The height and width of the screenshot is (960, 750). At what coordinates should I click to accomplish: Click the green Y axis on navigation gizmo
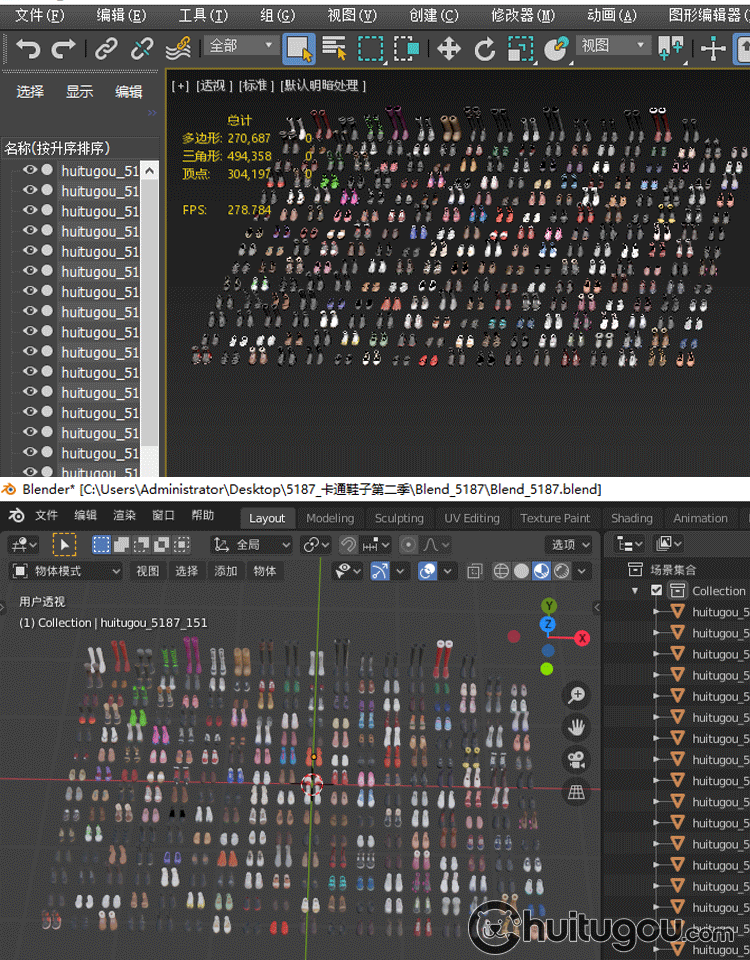(549, 606)
